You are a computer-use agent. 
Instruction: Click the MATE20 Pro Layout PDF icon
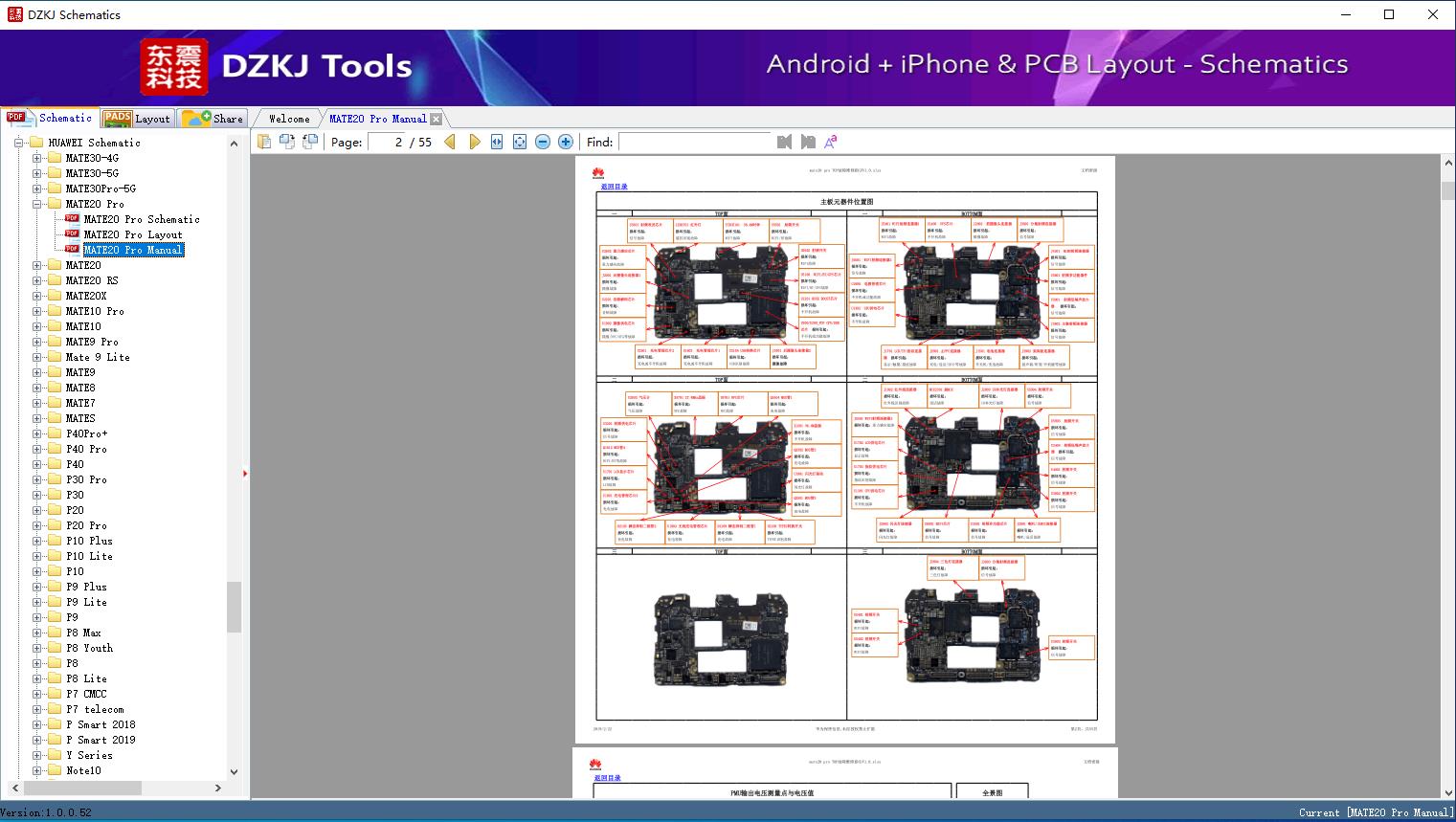(72, 233)
